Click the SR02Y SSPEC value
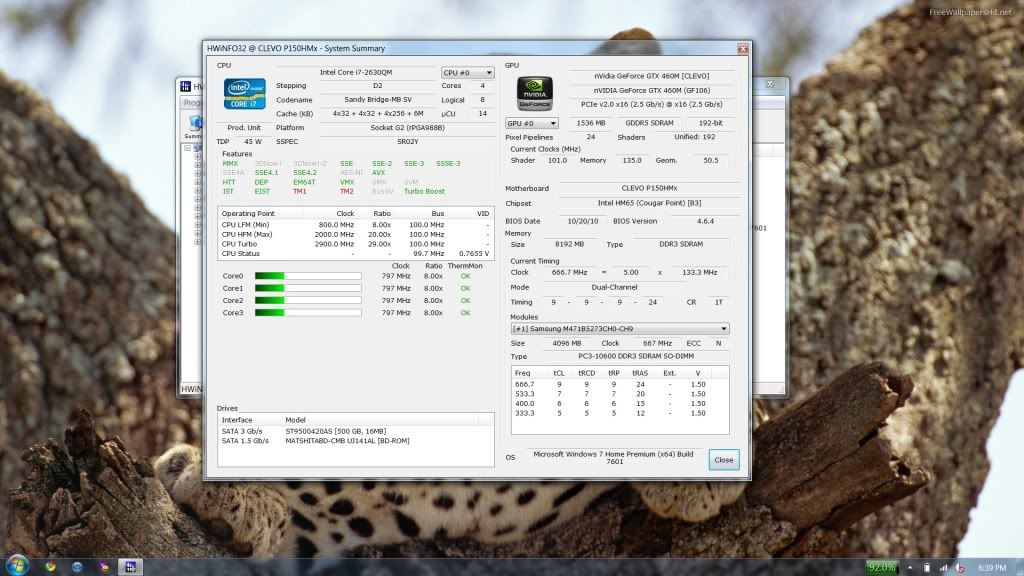 407,142
